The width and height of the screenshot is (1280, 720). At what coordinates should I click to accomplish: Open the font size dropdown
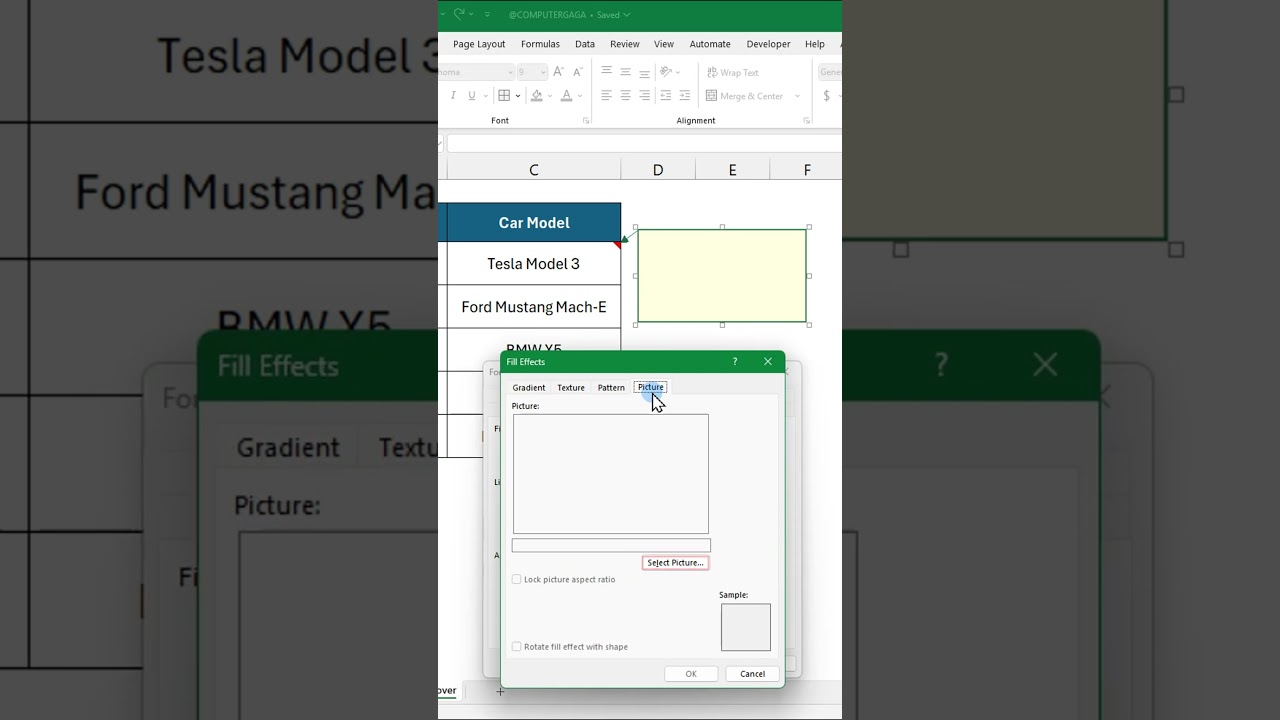543,72
